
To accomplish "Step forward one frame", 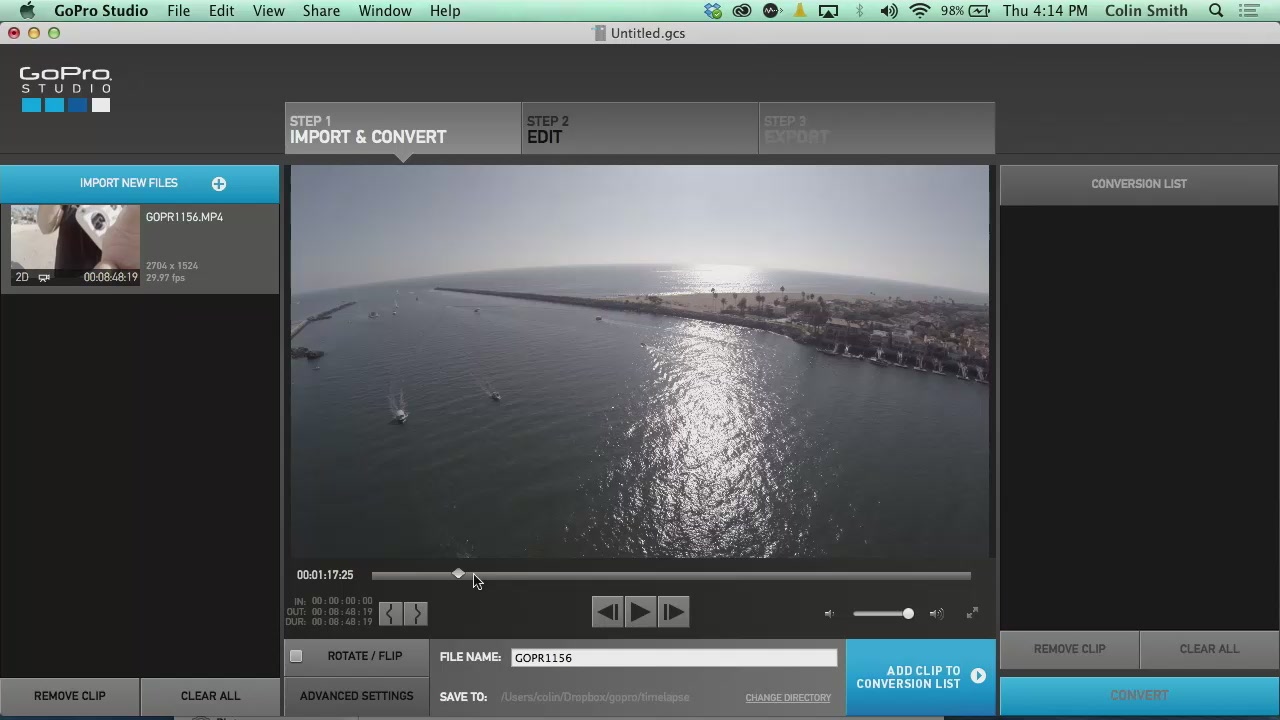I will [x=673, y=612].
